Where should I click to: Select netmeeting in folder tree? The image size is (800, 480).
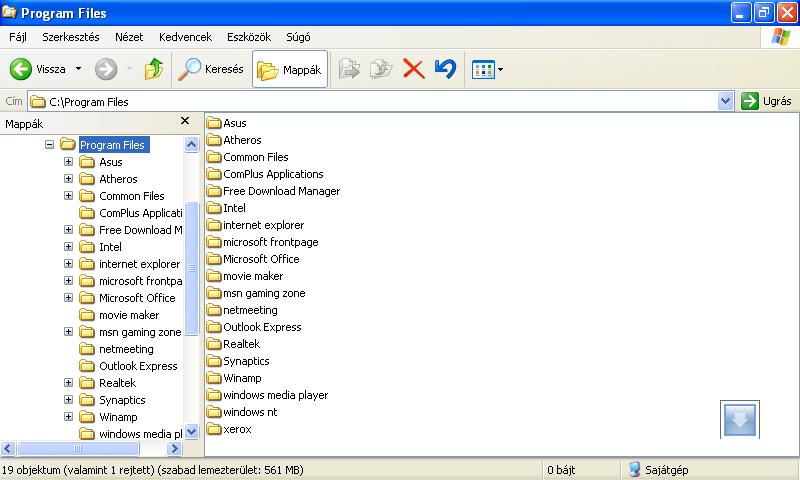tap(126, 349)
